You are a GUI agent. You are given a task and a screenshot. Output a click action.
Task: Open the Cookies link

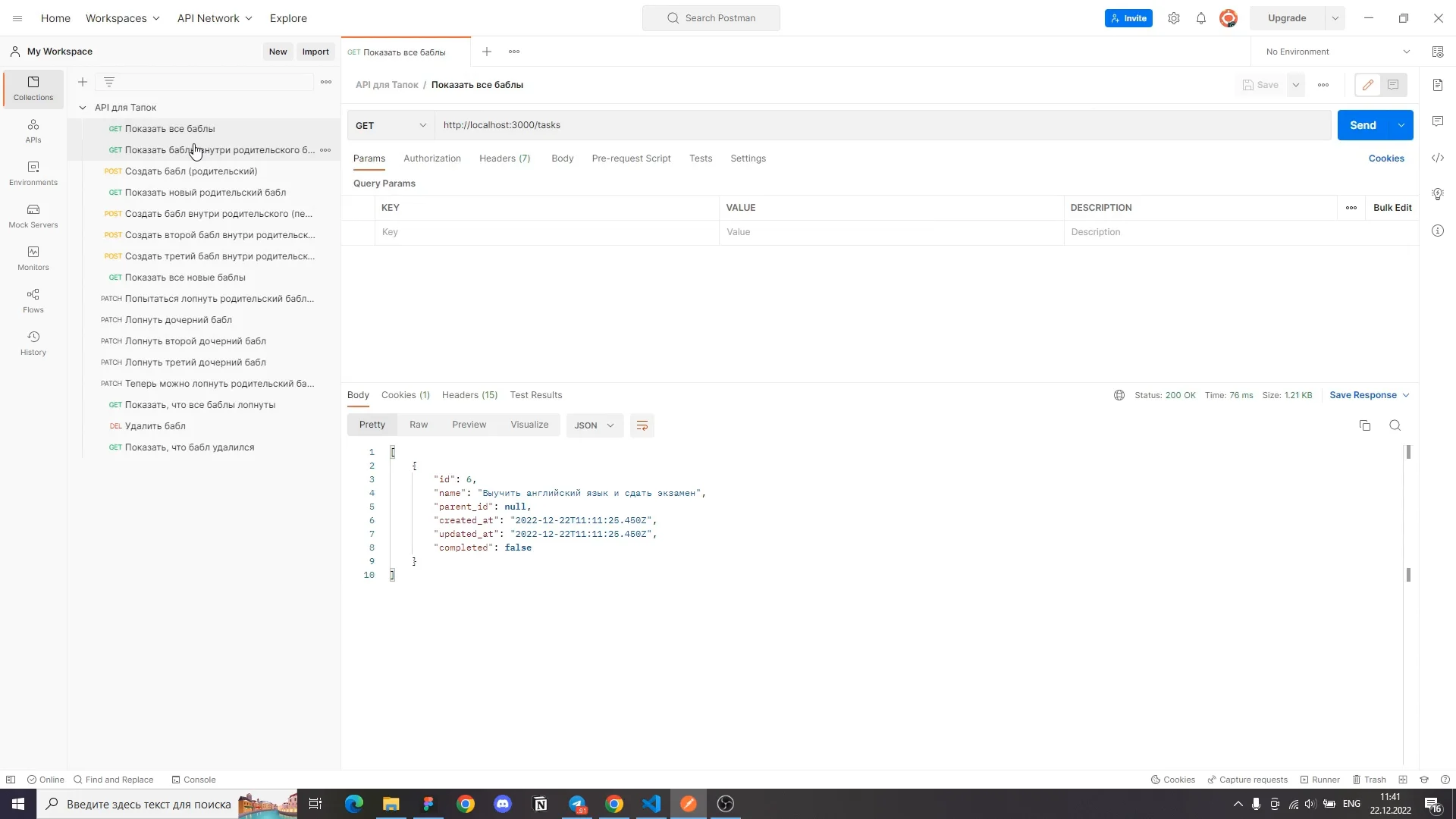pos(1386,158)
